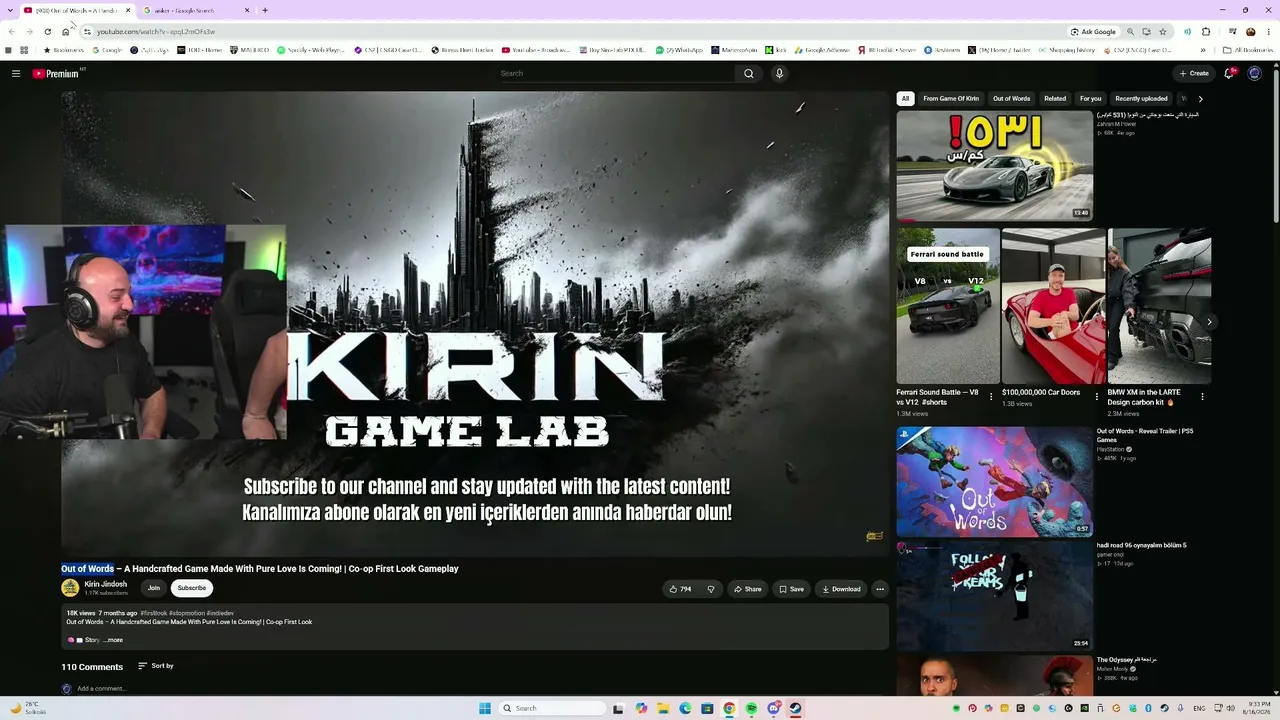The height and width of the screenshot is (720, 1280).
Task: Open a new Chrome tab with plus
Action: click(265, 10)
